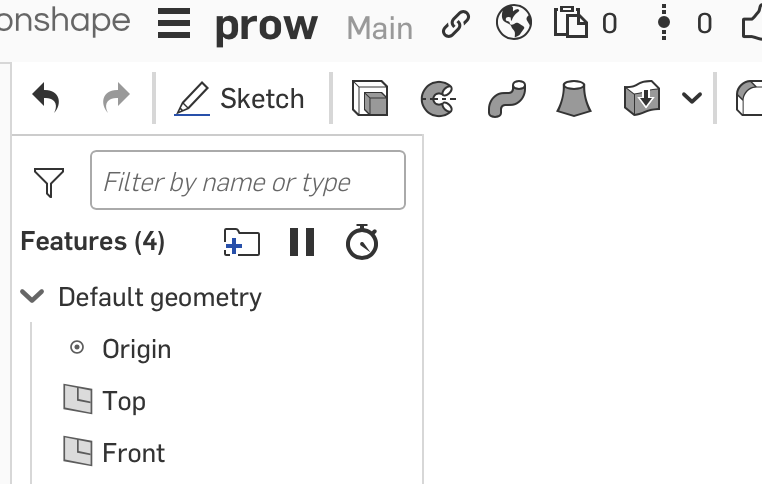Click the Redo arrow
The image size is (762, 484).
click(116, 98)
